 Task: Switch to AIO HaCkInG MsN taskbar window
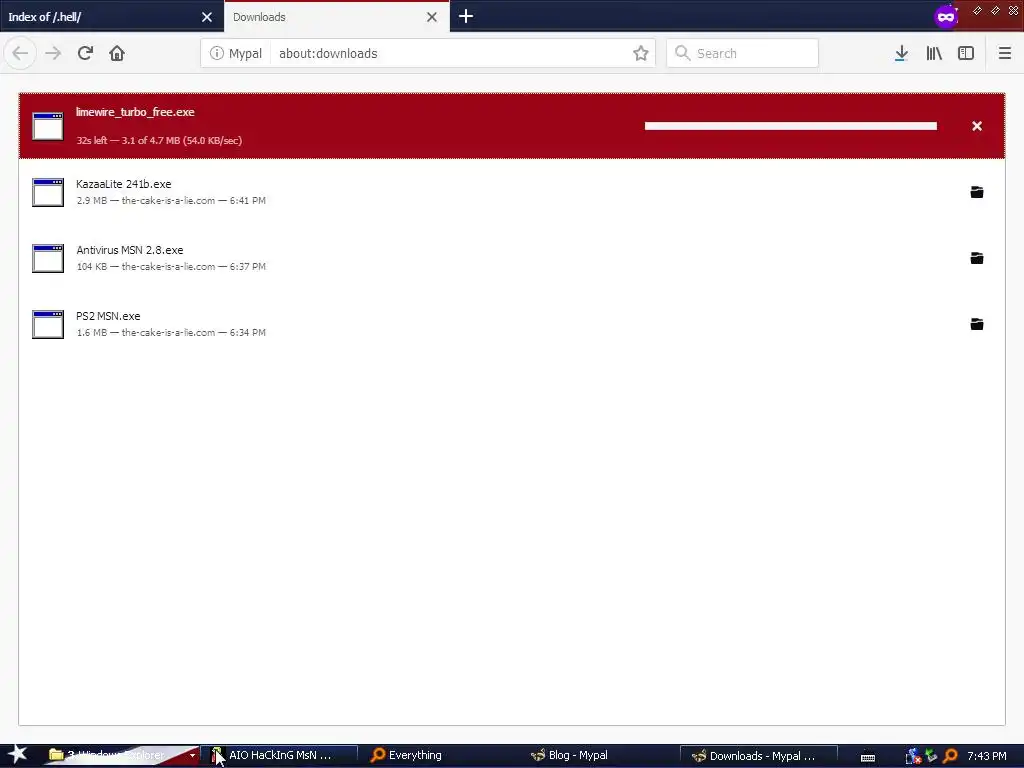point(279,756)
